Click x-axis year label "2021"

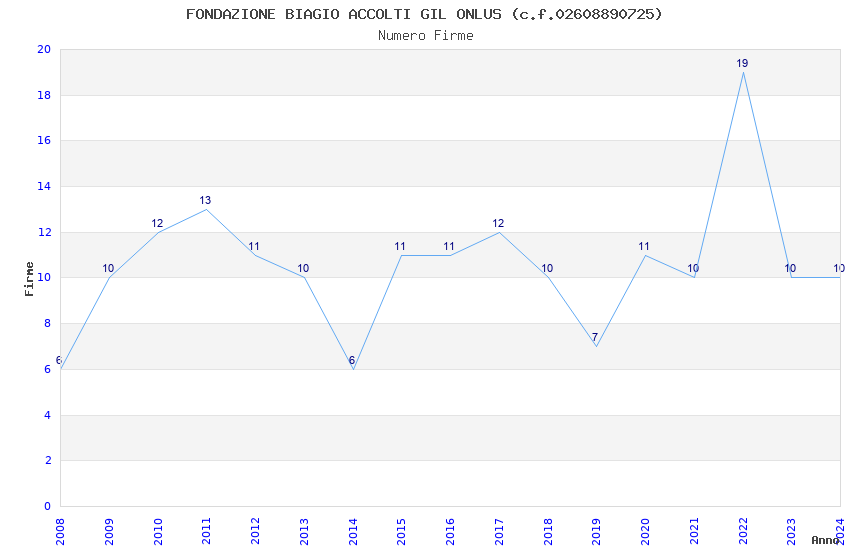coord(694,531)
